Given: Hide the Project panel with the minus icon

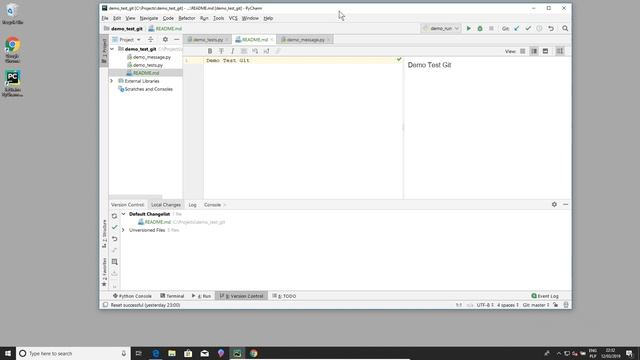Looking at the screenshot, I should (x=177, y=40).
